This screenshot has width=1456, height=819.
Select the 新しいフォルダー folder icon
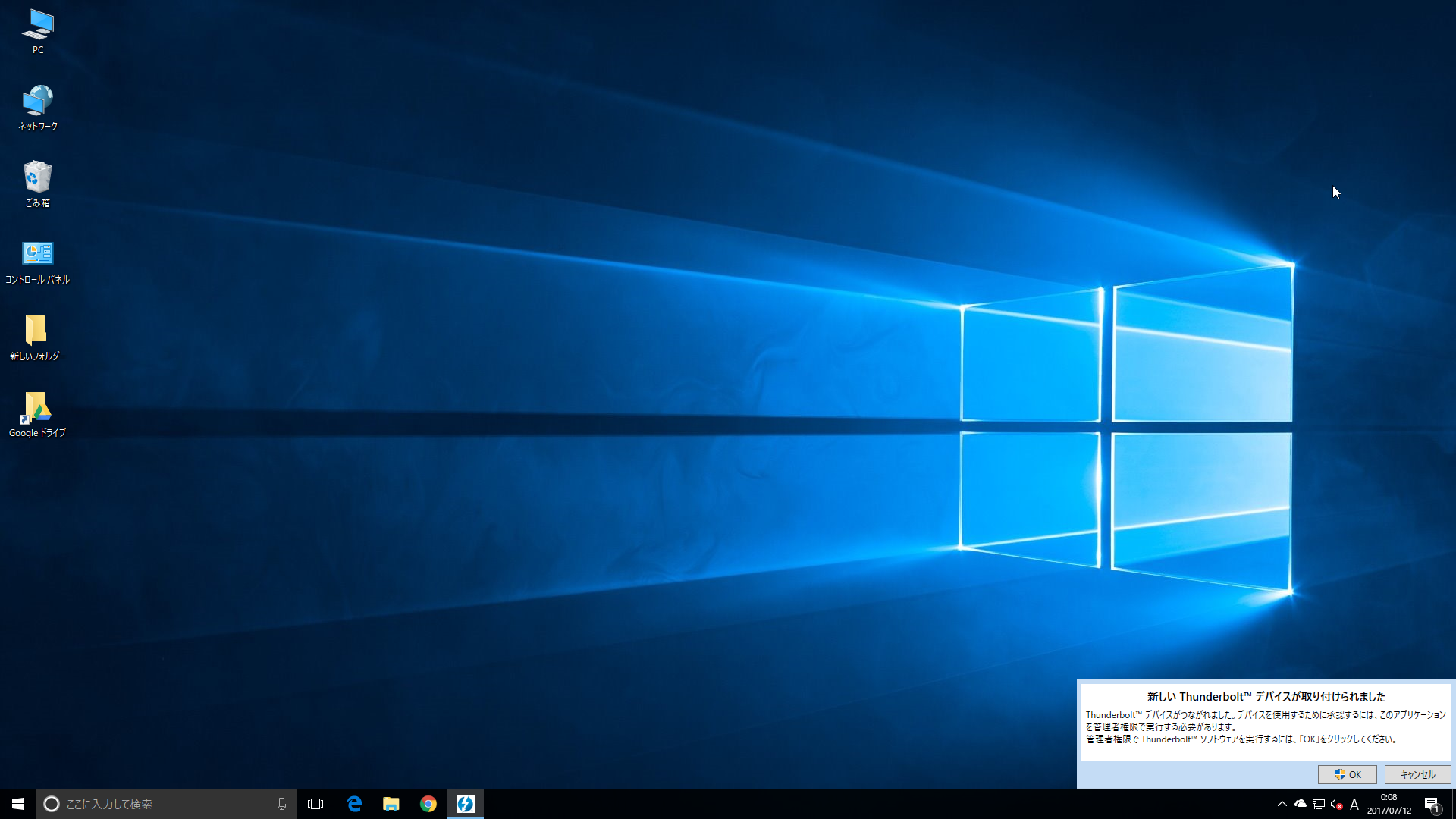click(x=38, y=338)
